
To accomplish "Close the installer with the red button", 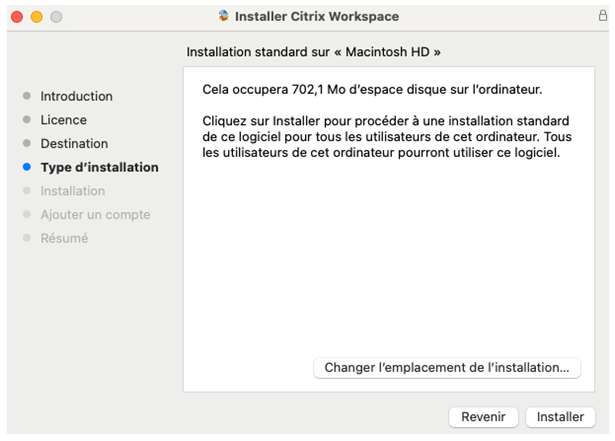I will click(x=17, y=17).
